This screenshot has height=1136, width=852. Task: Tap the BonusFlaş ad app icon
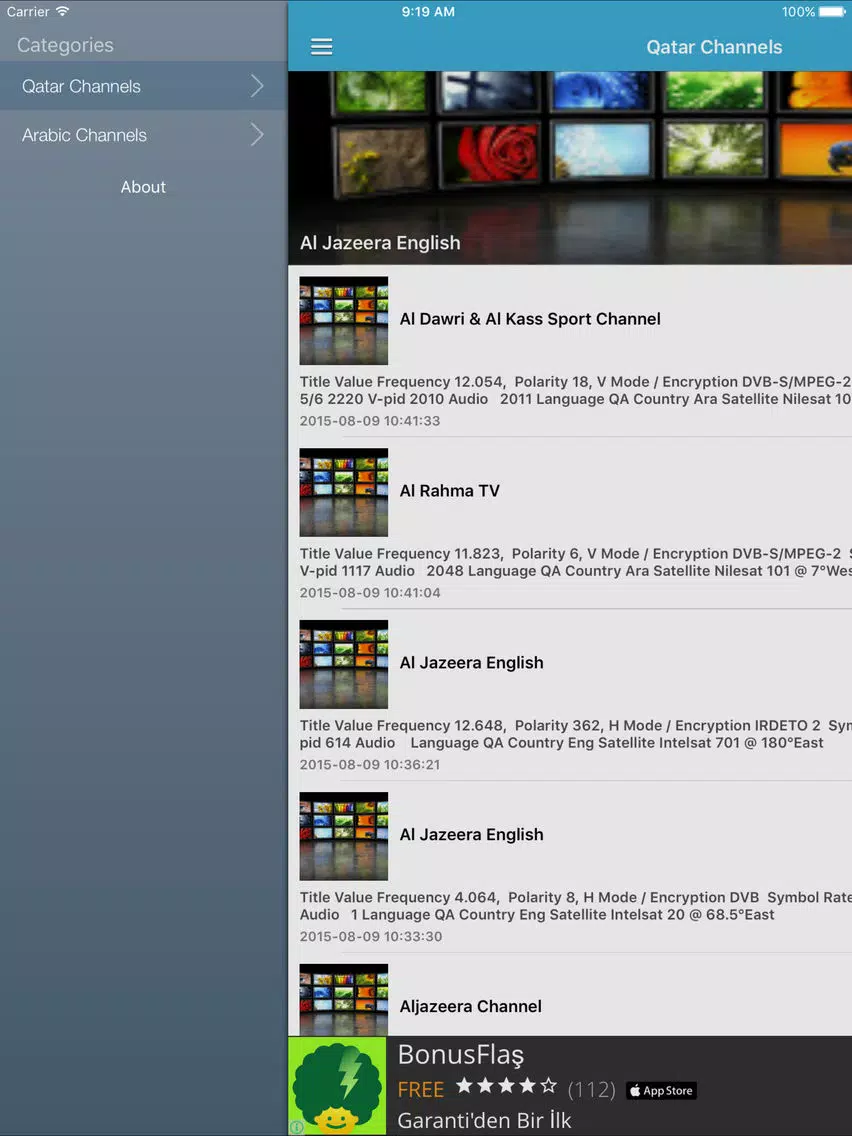(x=338, y=1085)
